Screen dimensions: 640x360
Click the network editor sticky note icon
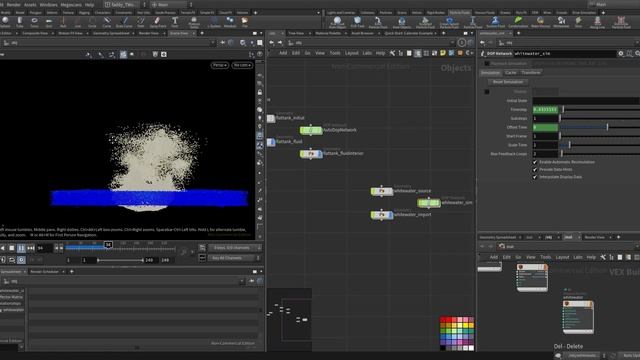point(443,53)
